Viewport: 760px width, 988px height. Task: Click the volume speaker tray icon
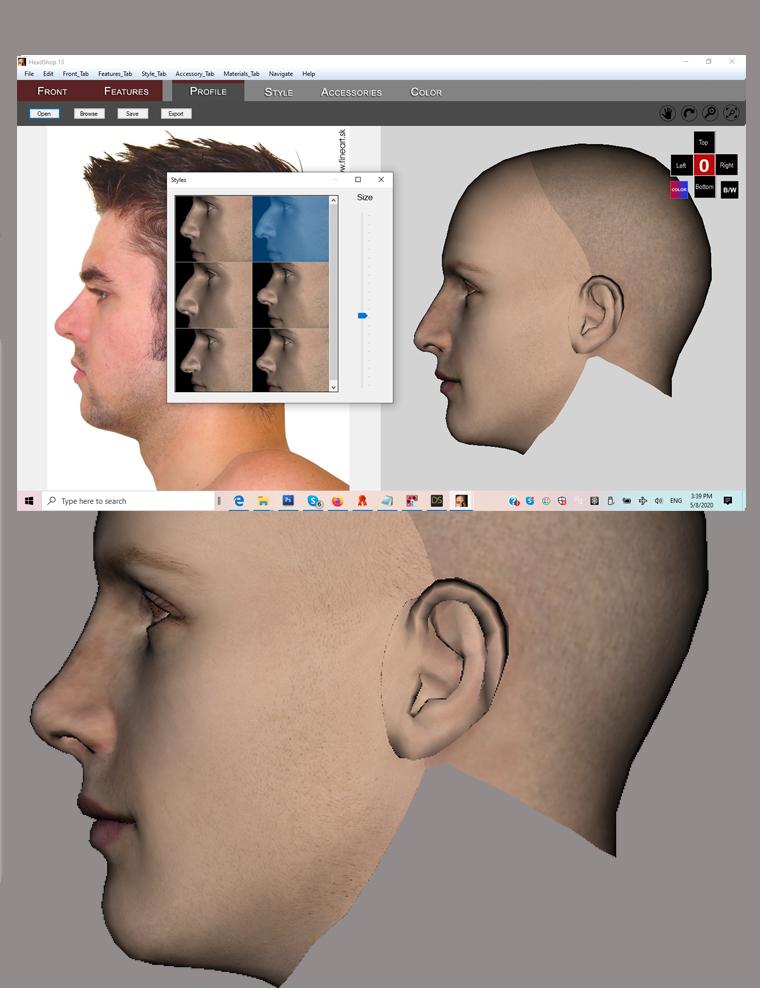click(659, 501)
